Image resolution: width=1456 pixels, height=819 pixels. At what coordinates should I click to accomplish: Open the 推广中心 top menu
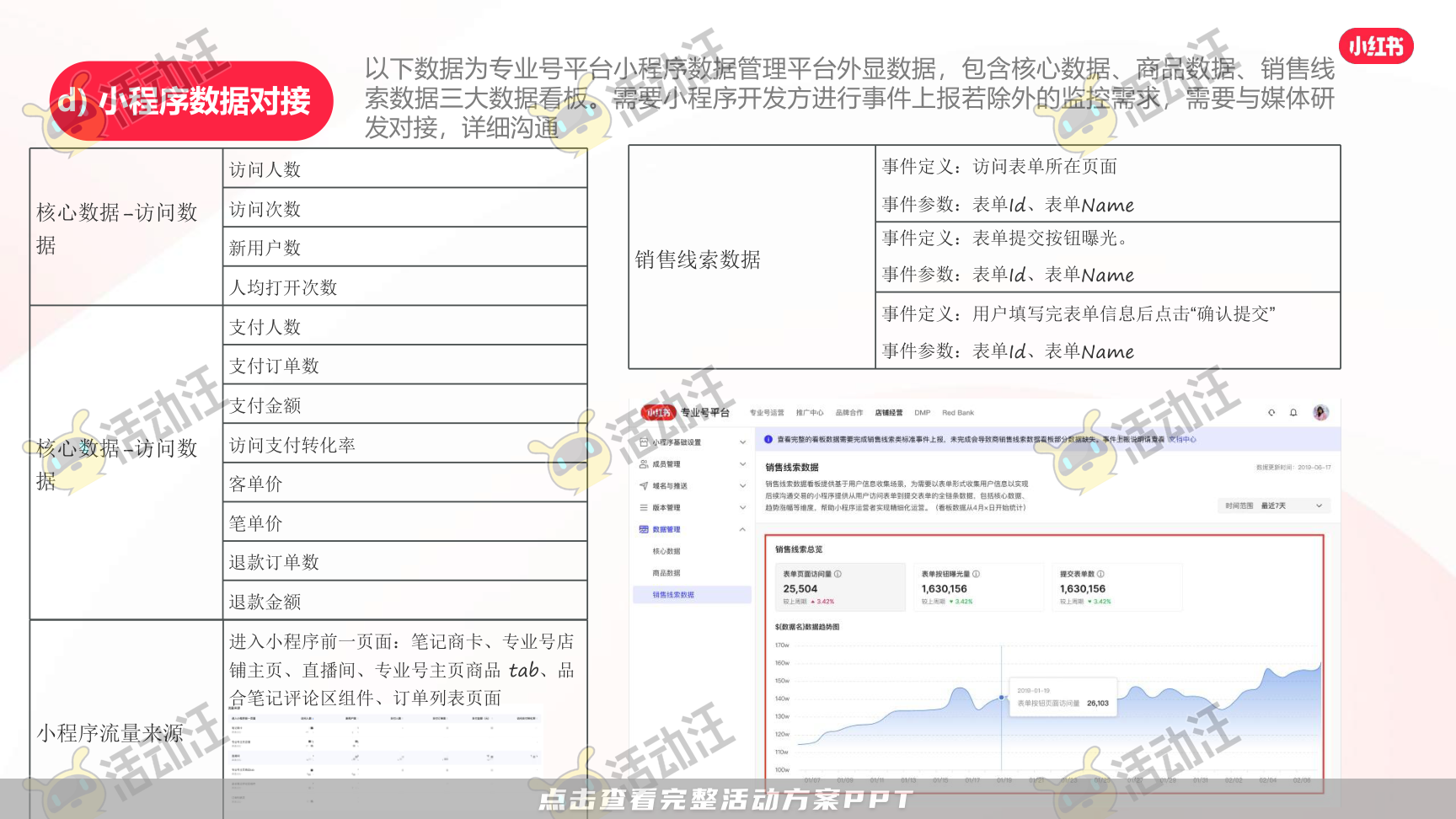pos(810,413)
